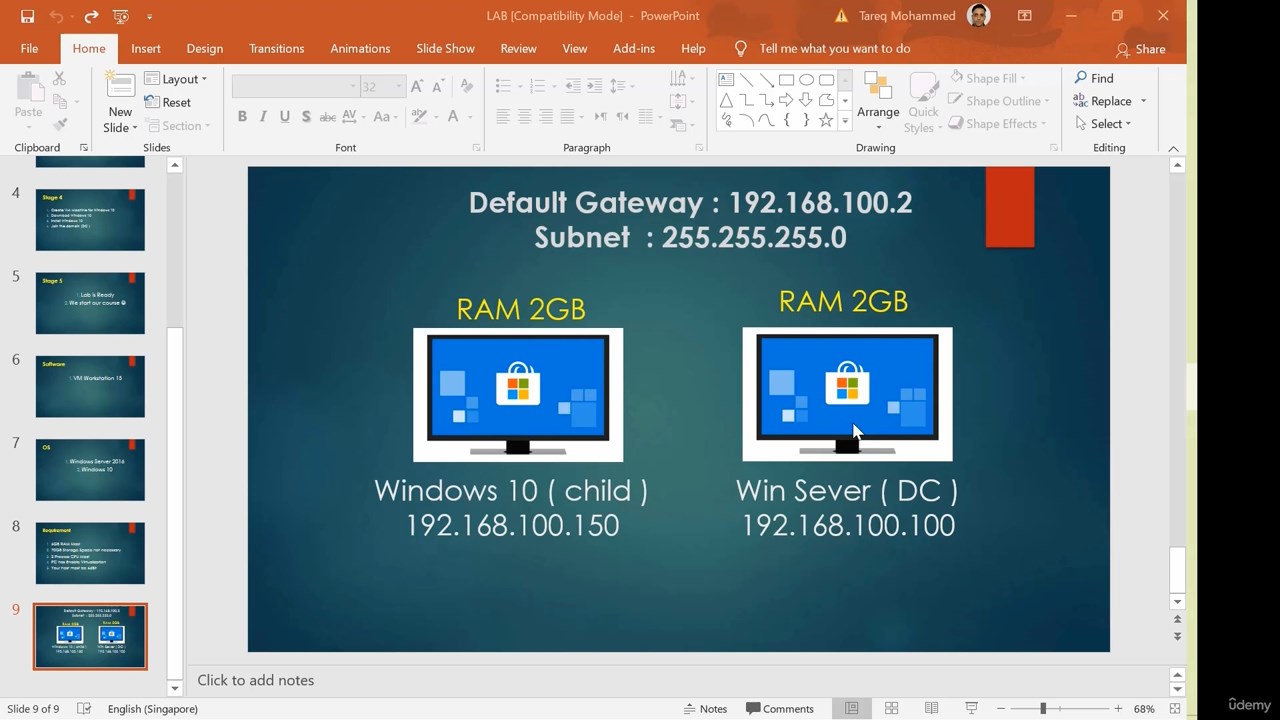1280x720 pixels.
Task: Switch to the Animations tab
Action: coord(360,48)
